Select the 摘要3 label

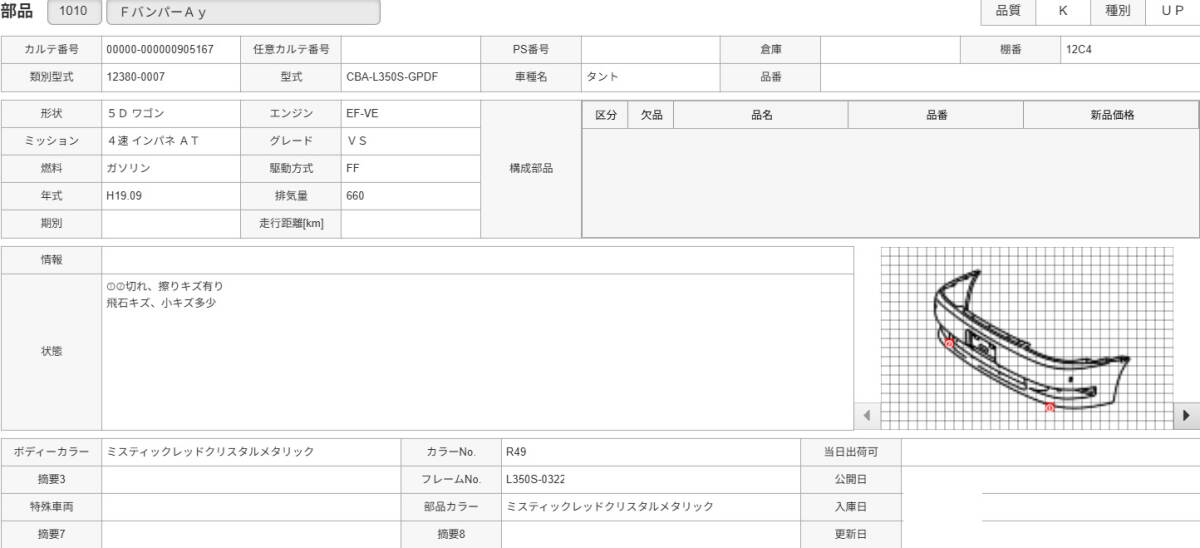pos(51,479)
